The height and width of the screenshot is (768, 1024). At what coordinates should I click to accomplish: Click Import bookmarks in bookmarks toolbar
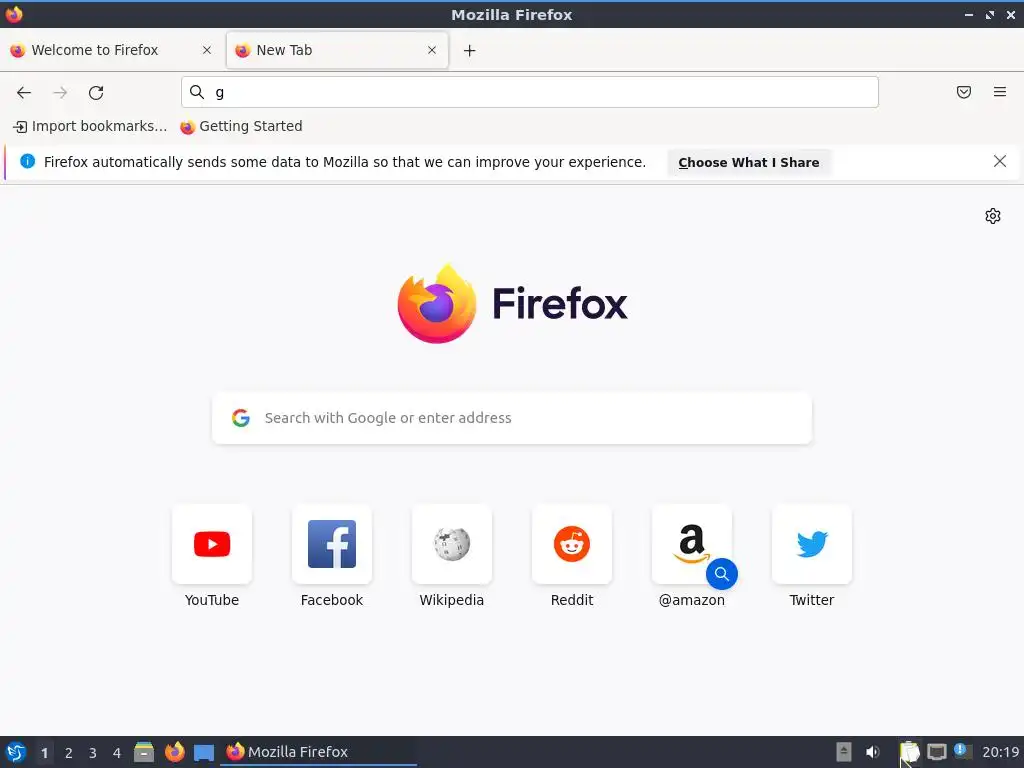(90, 127)
